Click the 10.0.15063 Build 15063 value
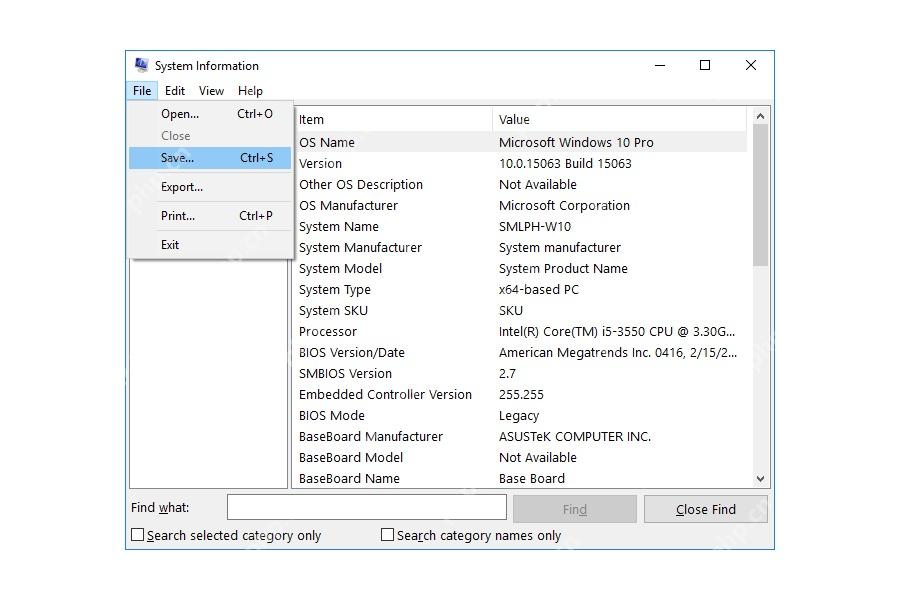 click(565, 164)
